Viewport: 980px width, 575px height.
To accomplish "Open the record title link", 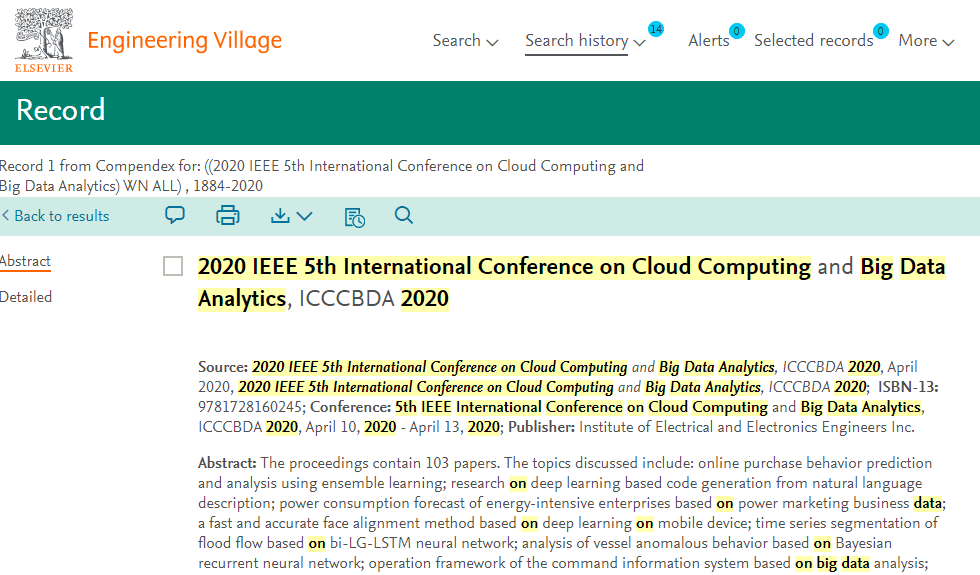I will [572, 282].
